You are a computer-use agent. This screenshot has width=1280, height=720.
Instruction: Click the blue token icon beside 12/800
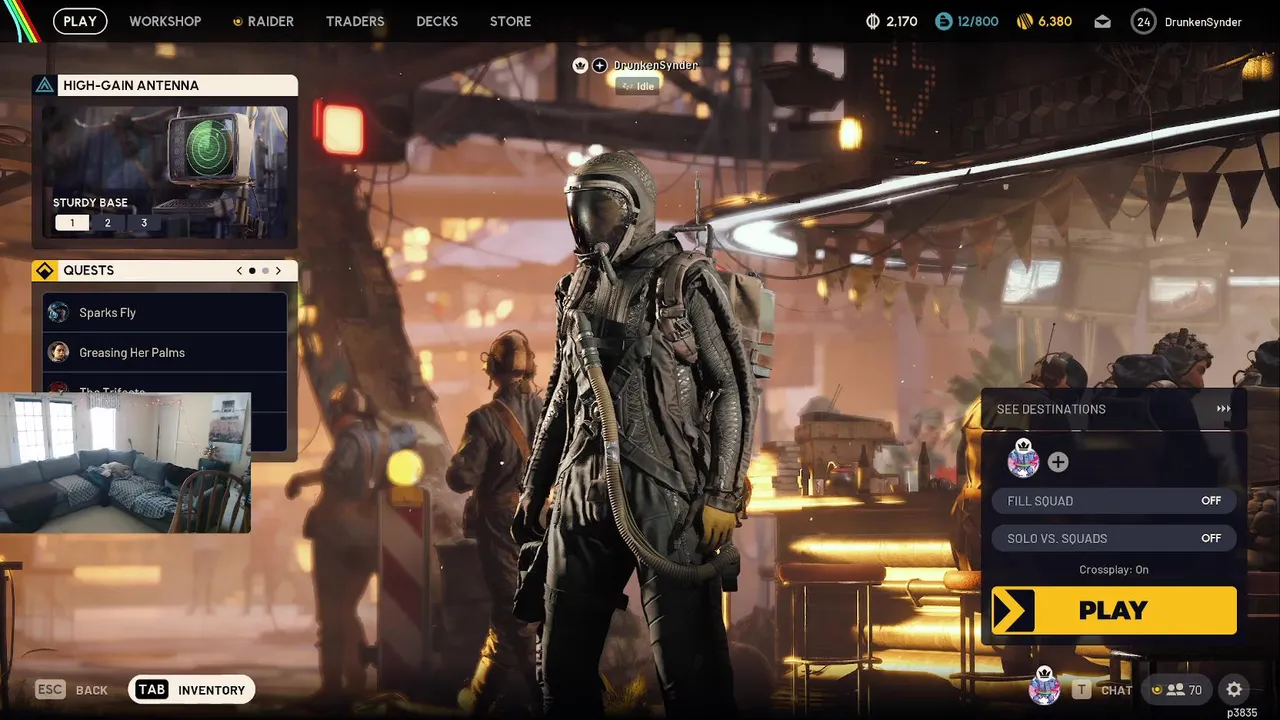(x=944, y=21)
